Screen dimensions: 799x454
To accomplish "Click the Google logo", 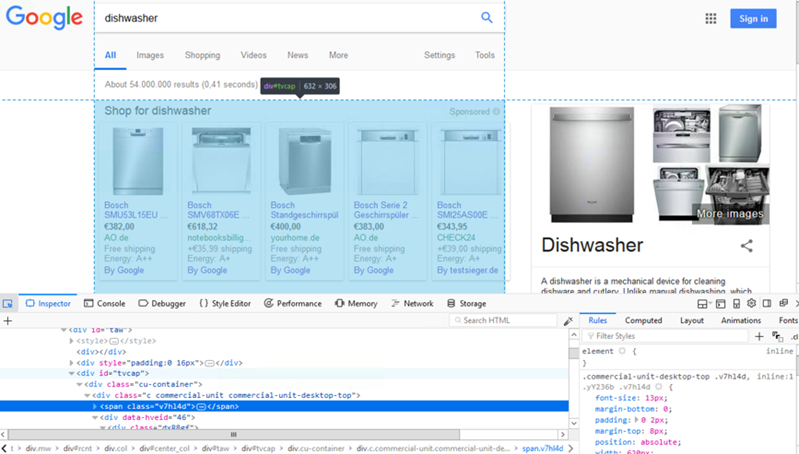I will (x=44, y=18).
